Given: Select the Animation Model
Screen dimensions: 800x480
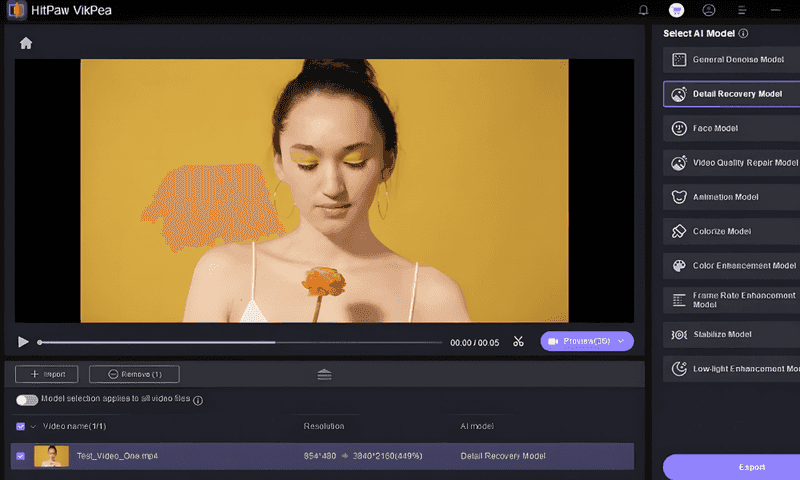Looking at the screenshot, I should [x=732, y=197].
